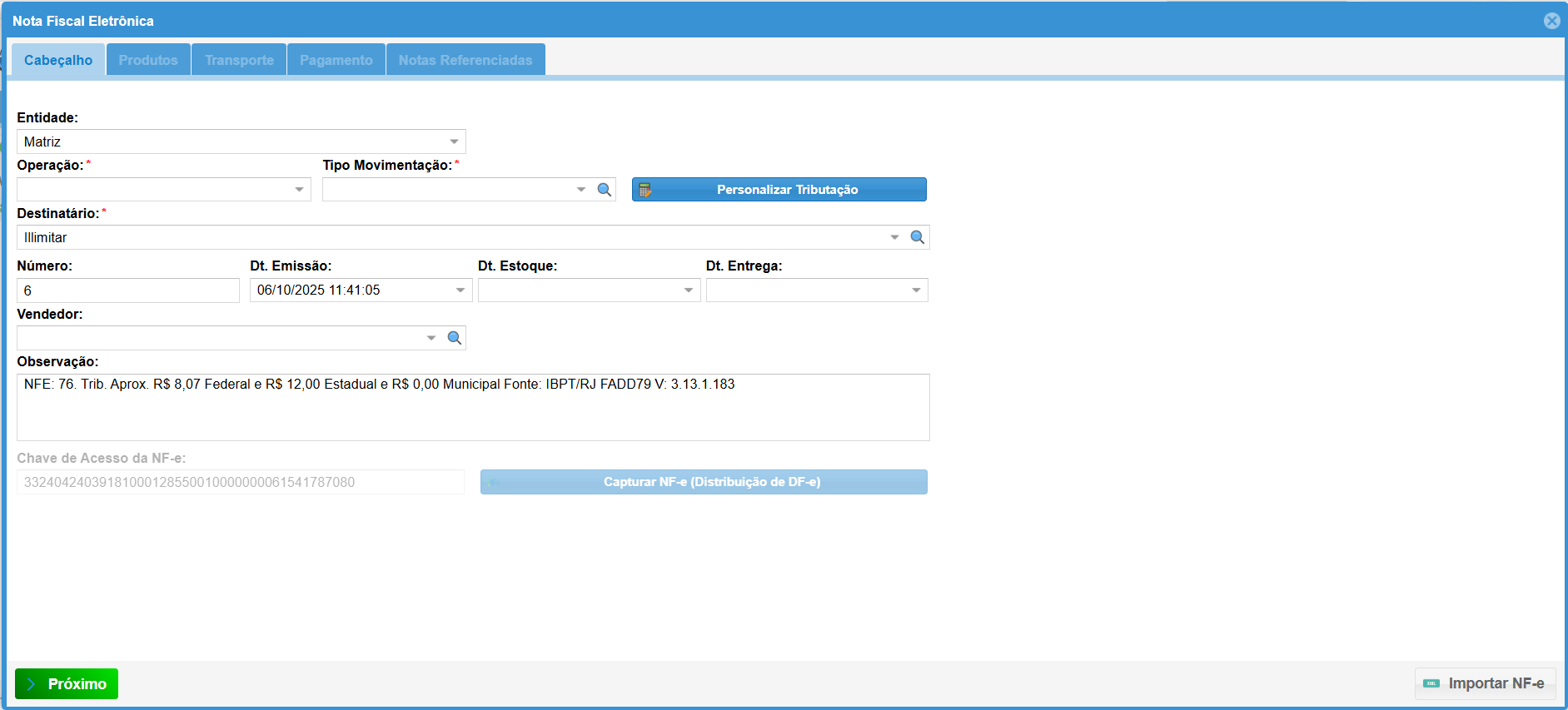The image size is (1568, 710).
Task: Open the Operação dropdown list
Action: click(x=299, y=190)
